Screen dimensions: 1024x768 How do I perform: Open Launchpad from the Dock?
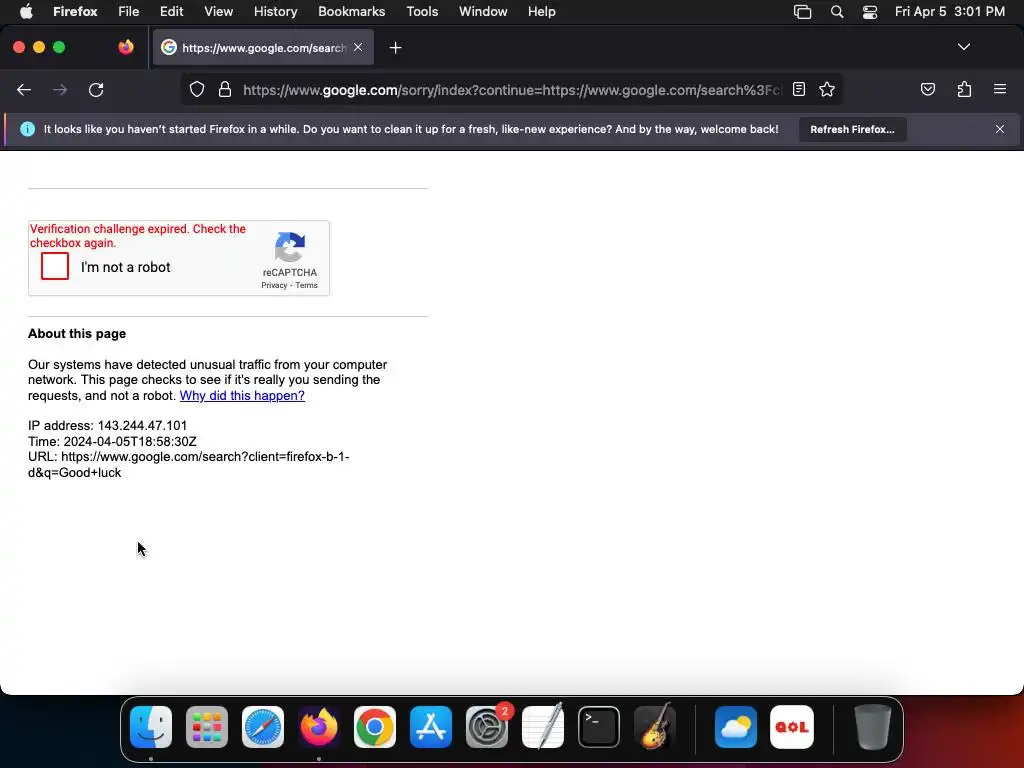[x=207, y=727]
